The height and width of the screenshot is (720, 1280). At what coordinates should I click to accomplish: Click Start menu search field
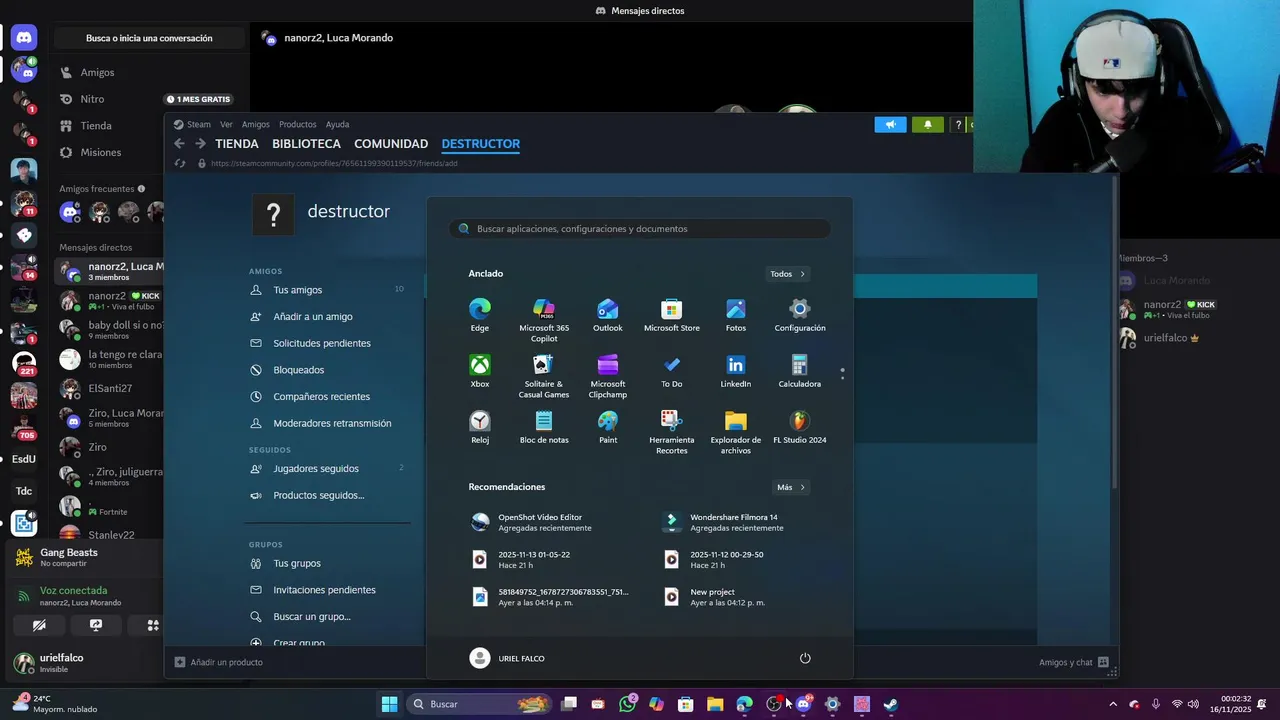pos(640,229)
